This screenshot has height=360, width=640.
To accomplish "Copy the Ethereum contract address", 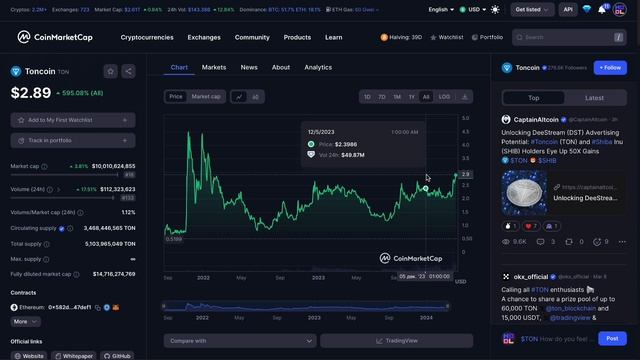I will click(98, 308).
